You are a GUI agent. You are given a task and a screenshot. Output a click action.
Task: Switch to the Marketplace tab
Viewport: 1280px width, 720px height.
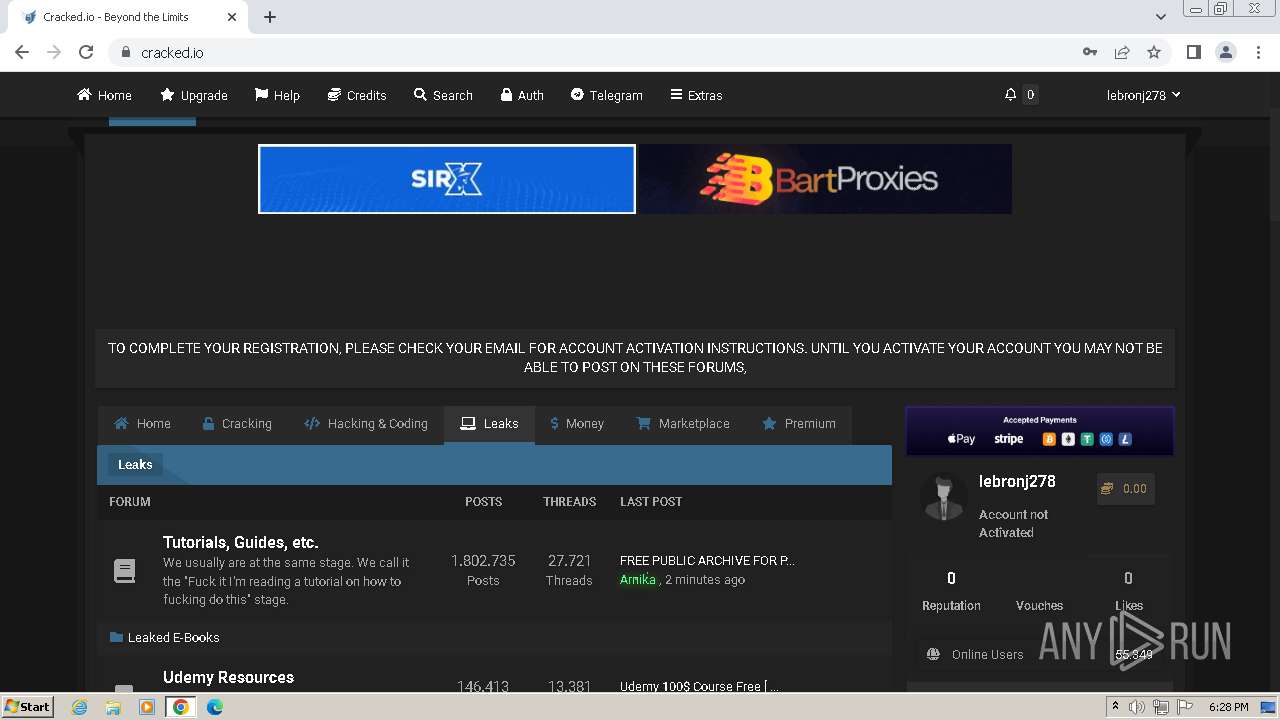(683, 424)
